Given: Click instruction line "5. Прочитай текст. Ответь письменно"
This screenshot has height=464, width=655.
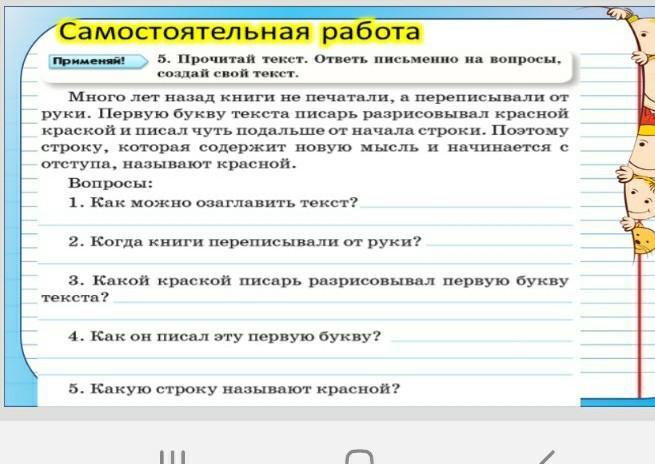Looking at the screenshot, I should pyautogui.click(x=359, y=59).
